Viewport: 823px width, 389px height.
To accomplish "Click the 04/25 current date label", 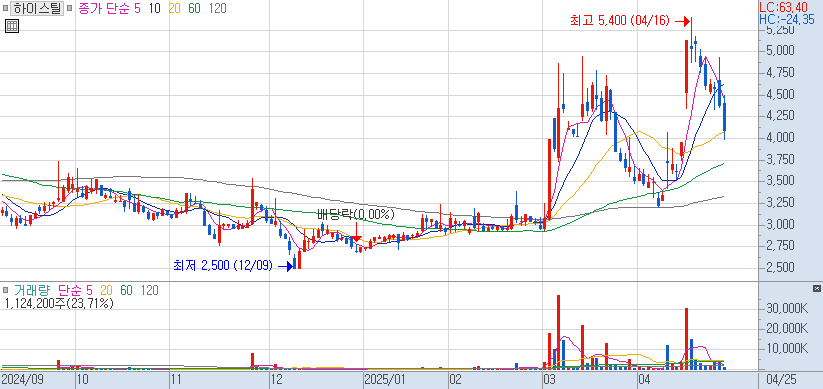I will pos(782,379).
